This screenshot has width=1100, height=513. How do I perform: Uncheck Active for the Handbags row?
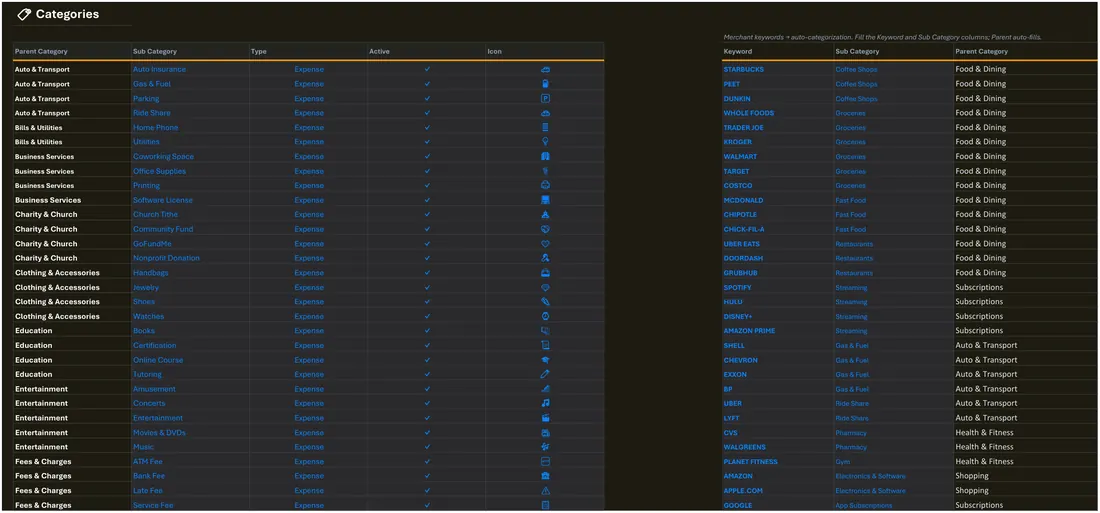point(427,273)
